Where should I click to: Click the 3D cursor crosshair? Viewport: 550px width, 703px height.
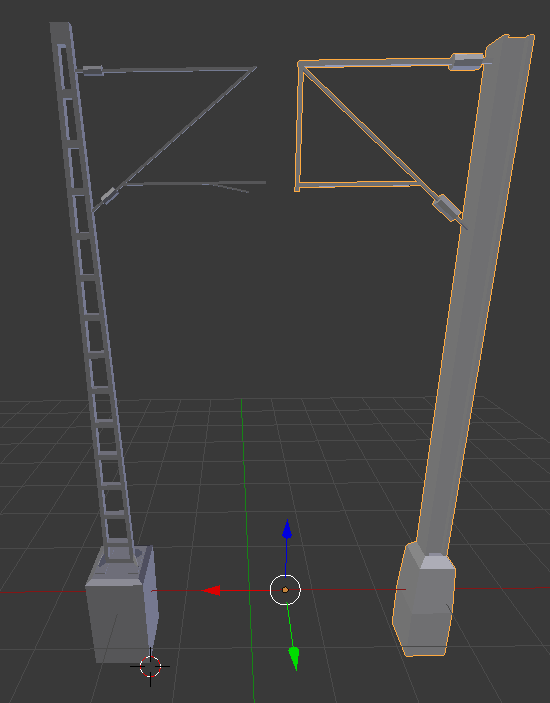(x=150, y=667)
